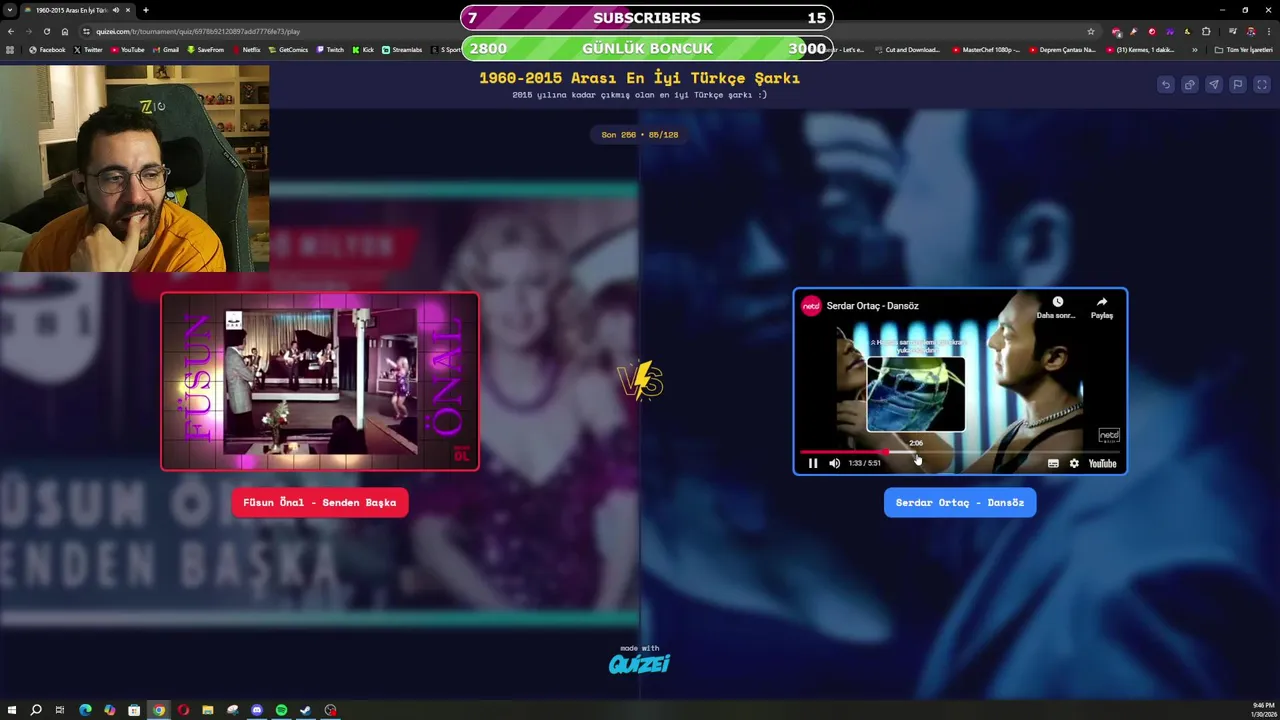Open the Chrome three-dot menu
1280x720 pixels.
pyautogui.click(x=1267, y=31)
